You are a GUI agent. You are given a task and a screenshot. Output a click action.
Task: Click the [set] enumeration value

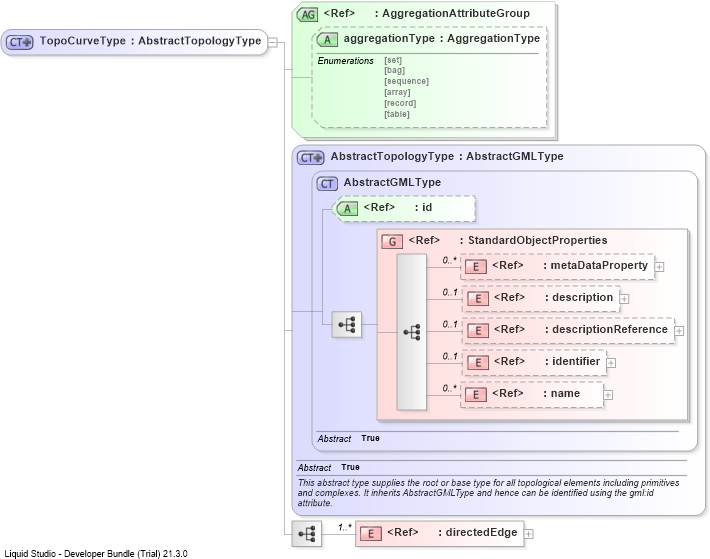pos(393,60)
